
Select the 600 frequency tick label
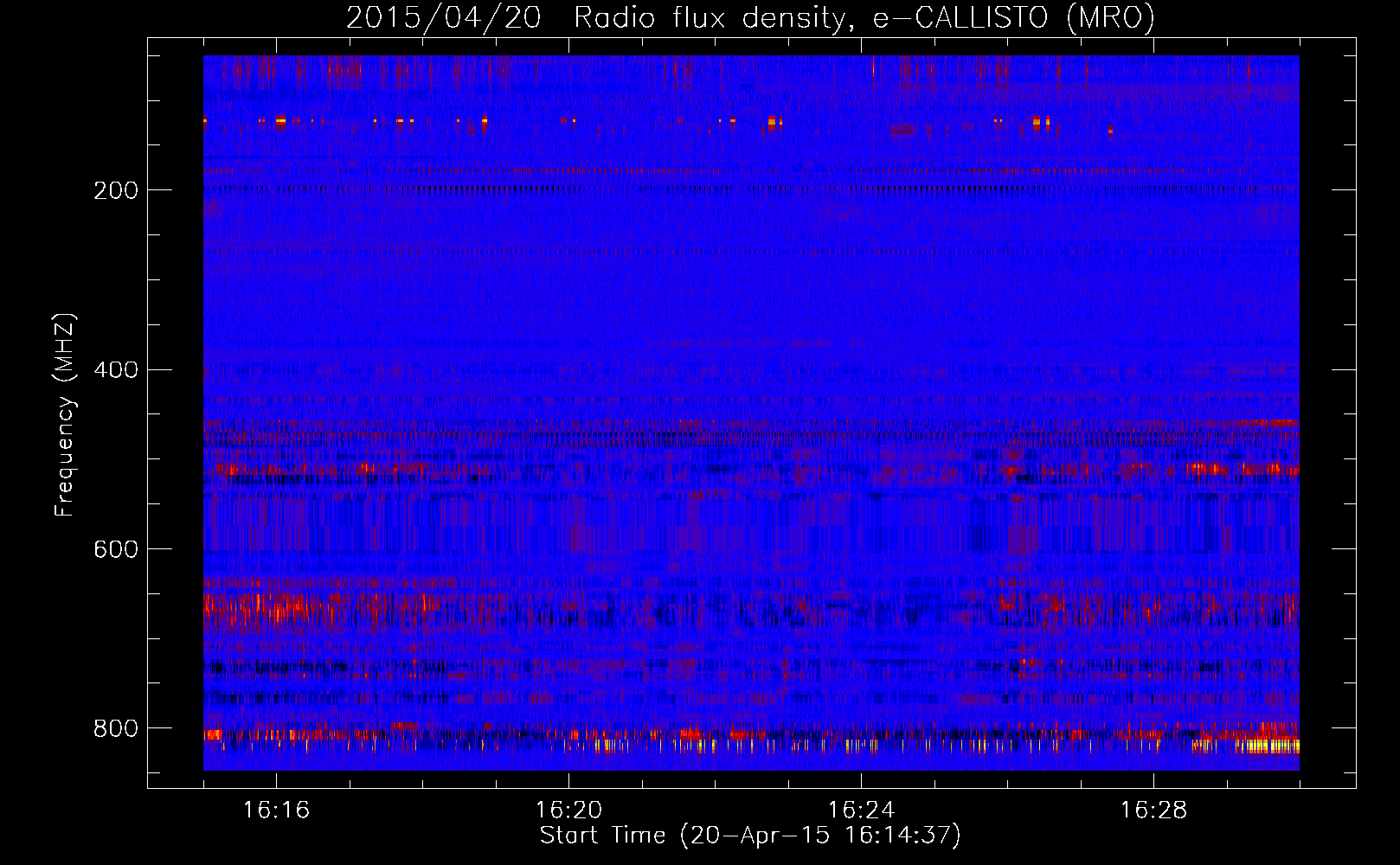(x=116, y=549)
